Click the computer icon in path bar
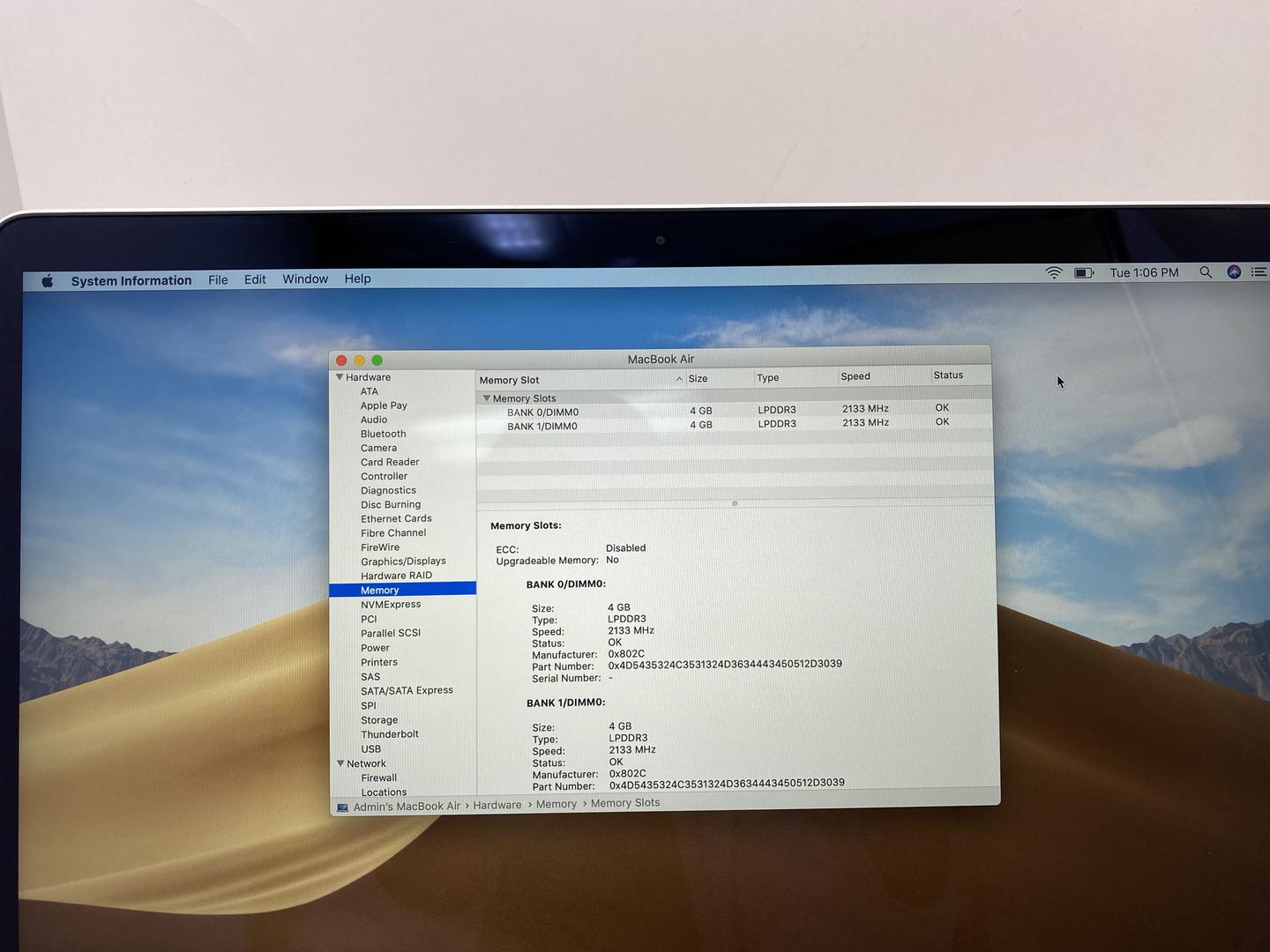1270x952 pixels. click(342, 807)
